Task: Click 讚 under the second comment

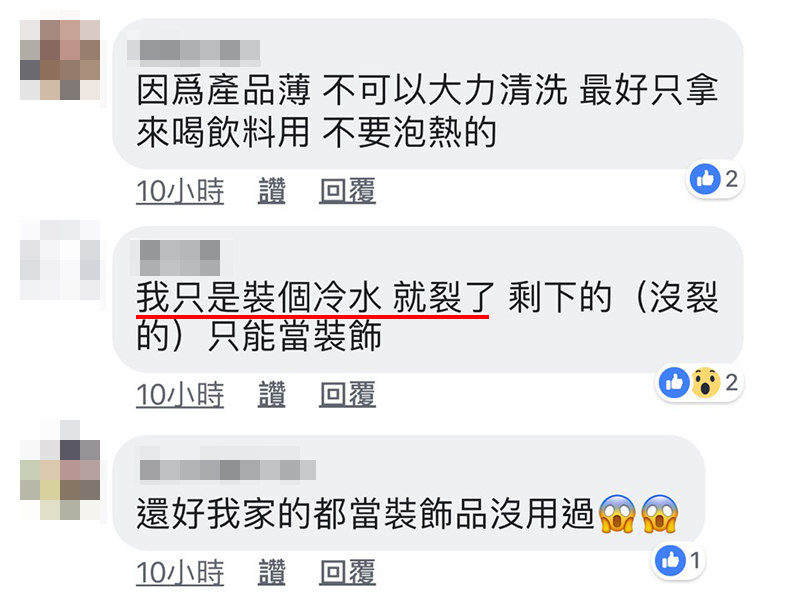Action: pyautogui.click(x=271, y=394)
